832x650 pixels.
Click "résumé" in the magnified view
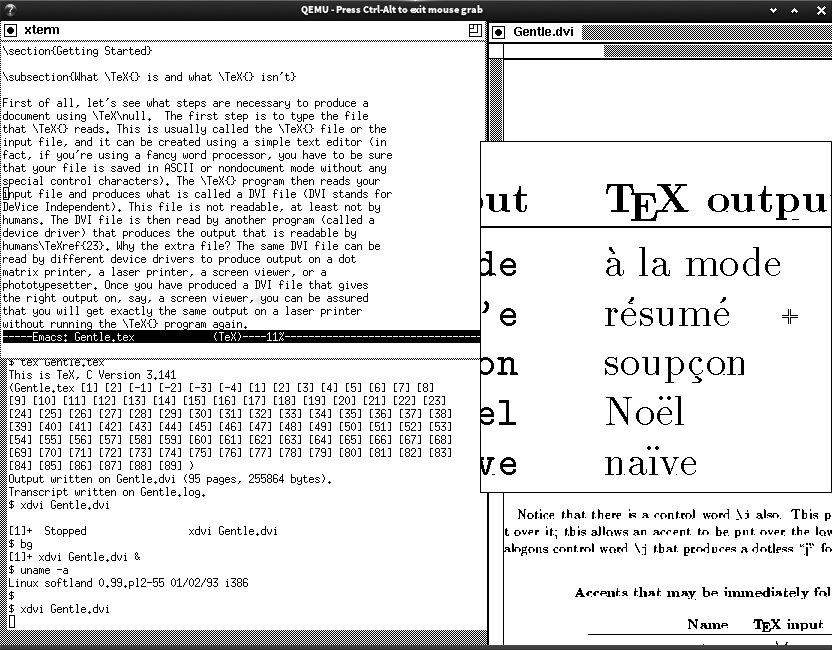pos(668,311)
